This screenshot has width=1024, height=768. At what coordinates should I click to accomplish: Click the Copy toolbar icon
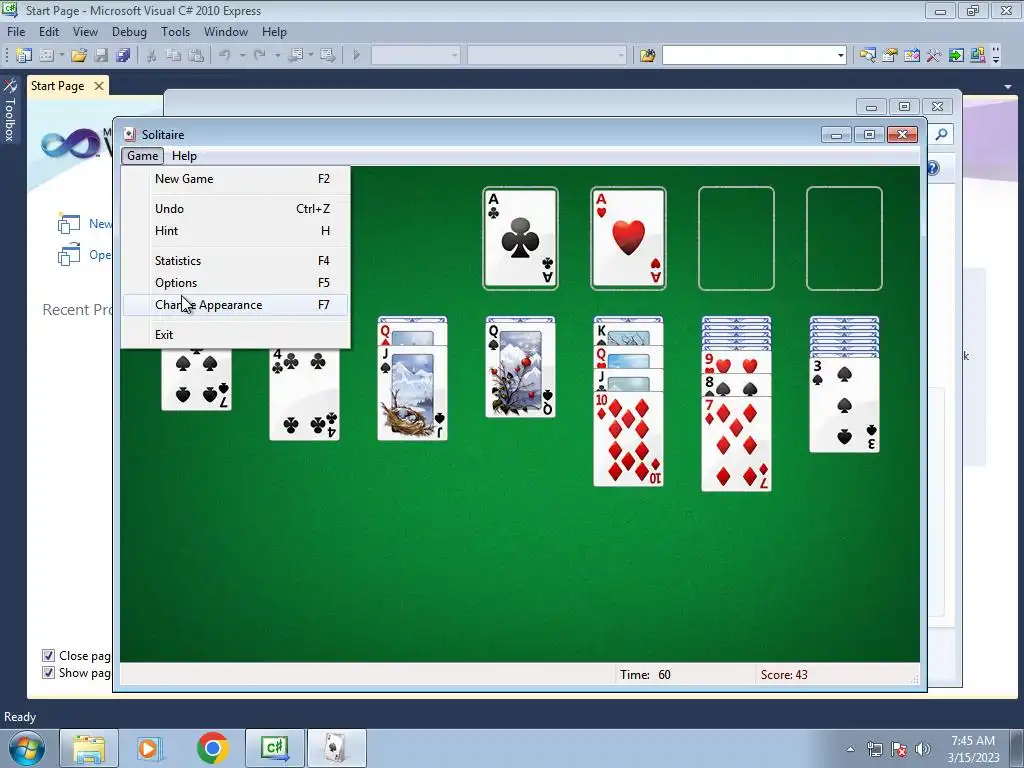(x=173, y=56)
